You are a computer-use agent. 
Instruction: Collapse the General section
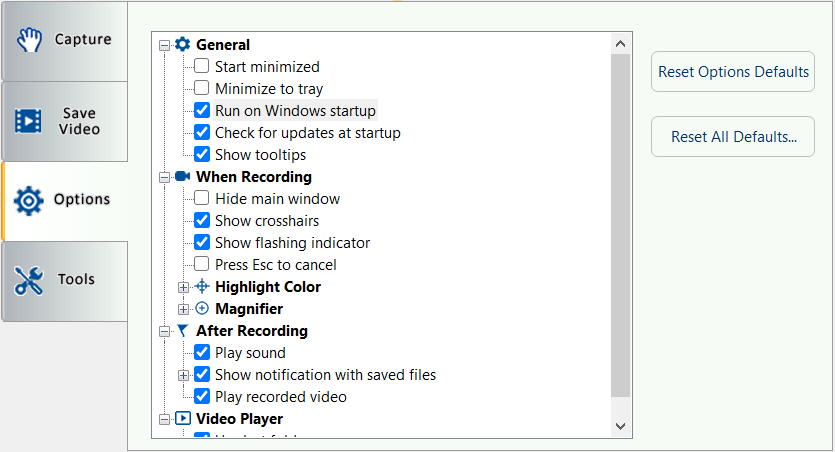[164, 45]
